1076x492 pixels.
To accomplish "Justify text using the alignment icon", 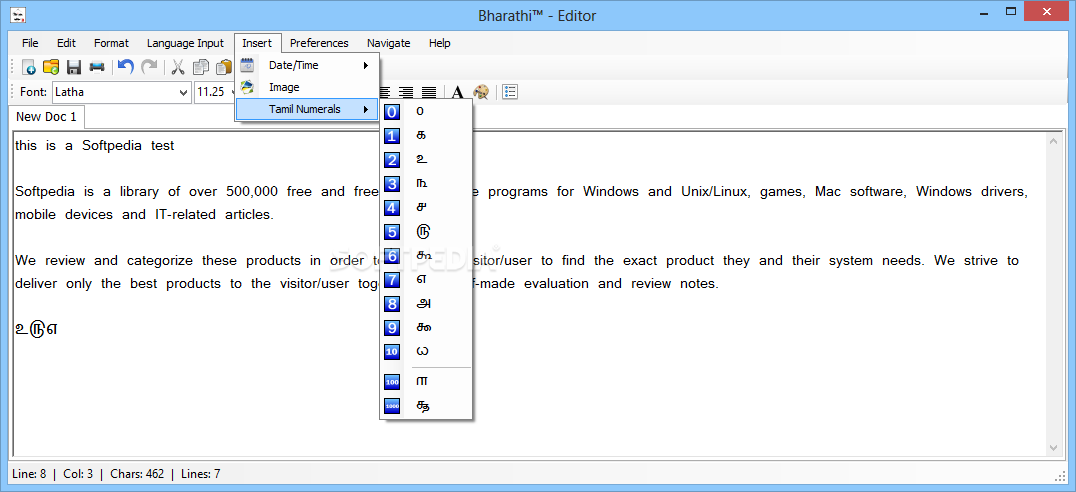I will pos(429,92).
